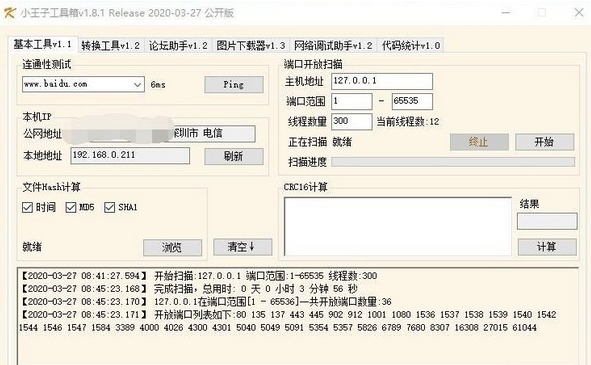Click the port range start field with 1
The image size is (591, 365).
coord(352,101)
